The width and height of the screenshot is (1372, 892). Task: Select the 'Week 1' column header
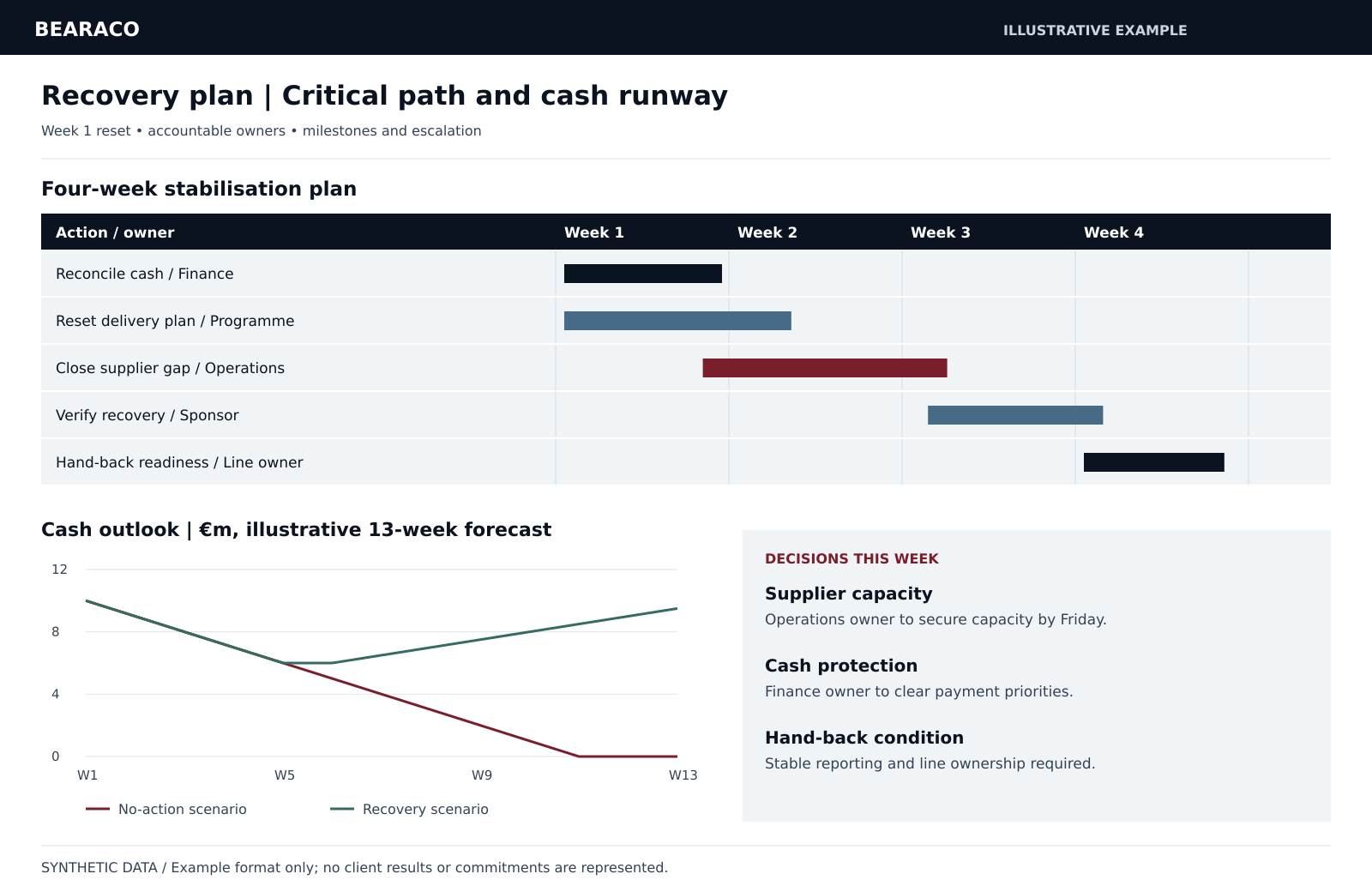pos(594,232)
